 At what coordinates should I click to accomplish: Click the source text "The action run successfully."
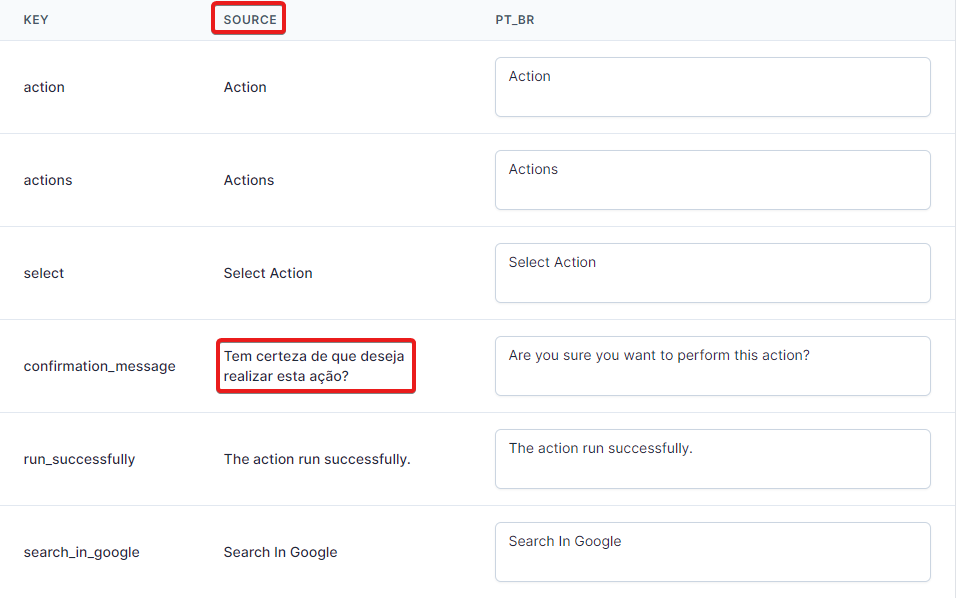[317, 459]
